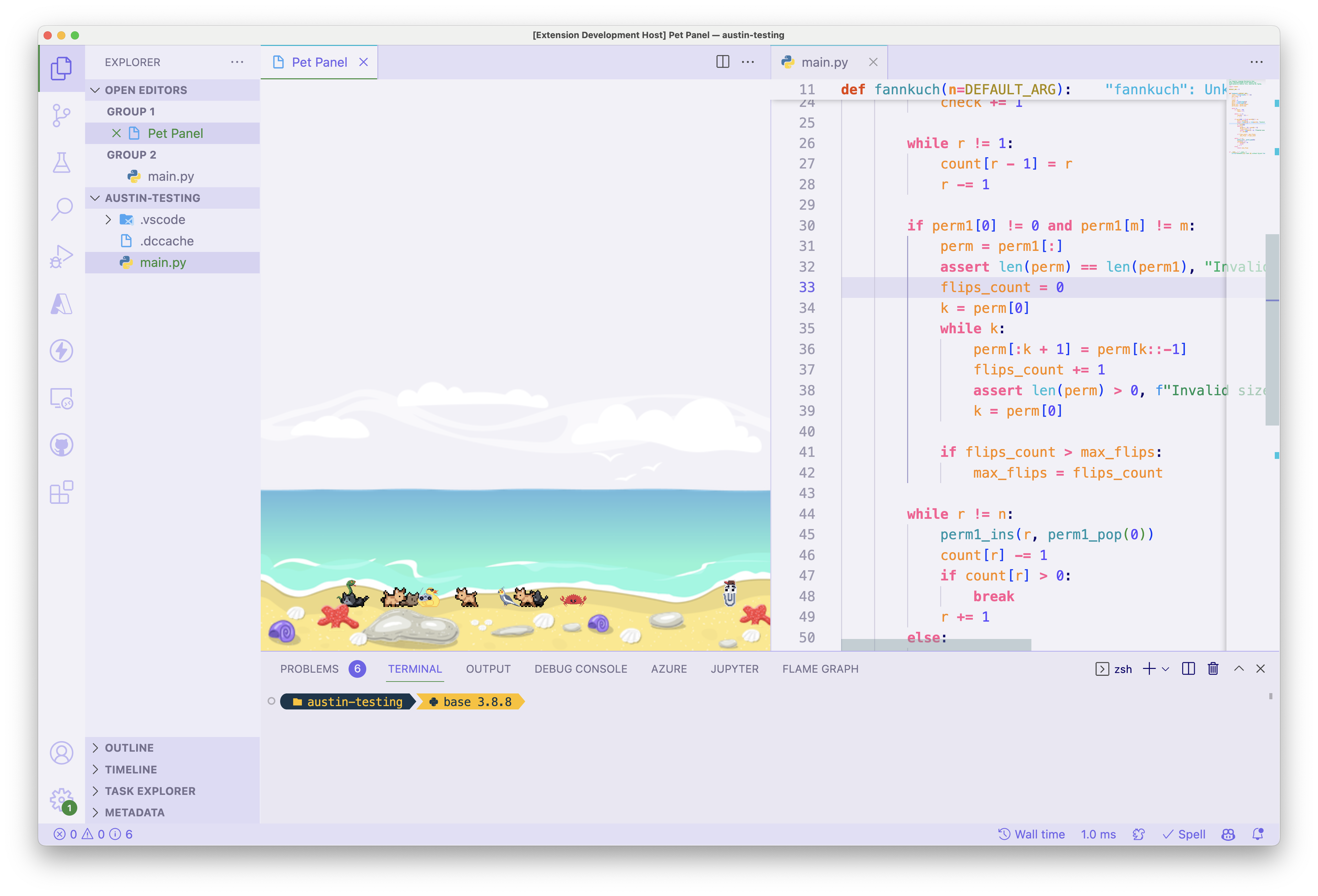The width and height of the screenshot is (1318, 896).
Task: Open the GitHub sidebar view
Action: [62, 445]
